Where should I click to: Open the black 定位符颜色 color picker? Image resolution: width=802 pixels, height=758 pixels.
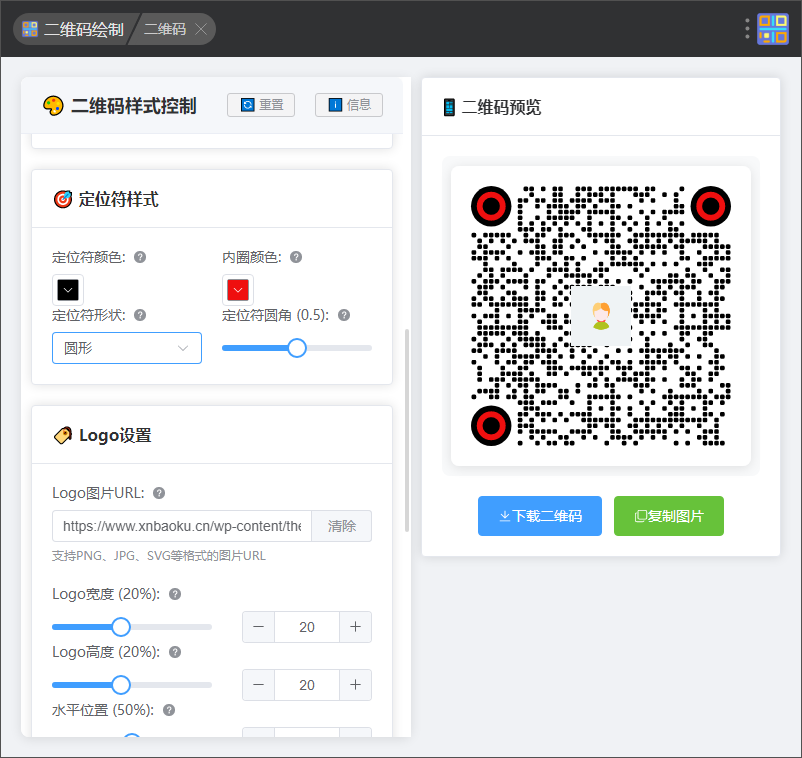tap(68, 290)
